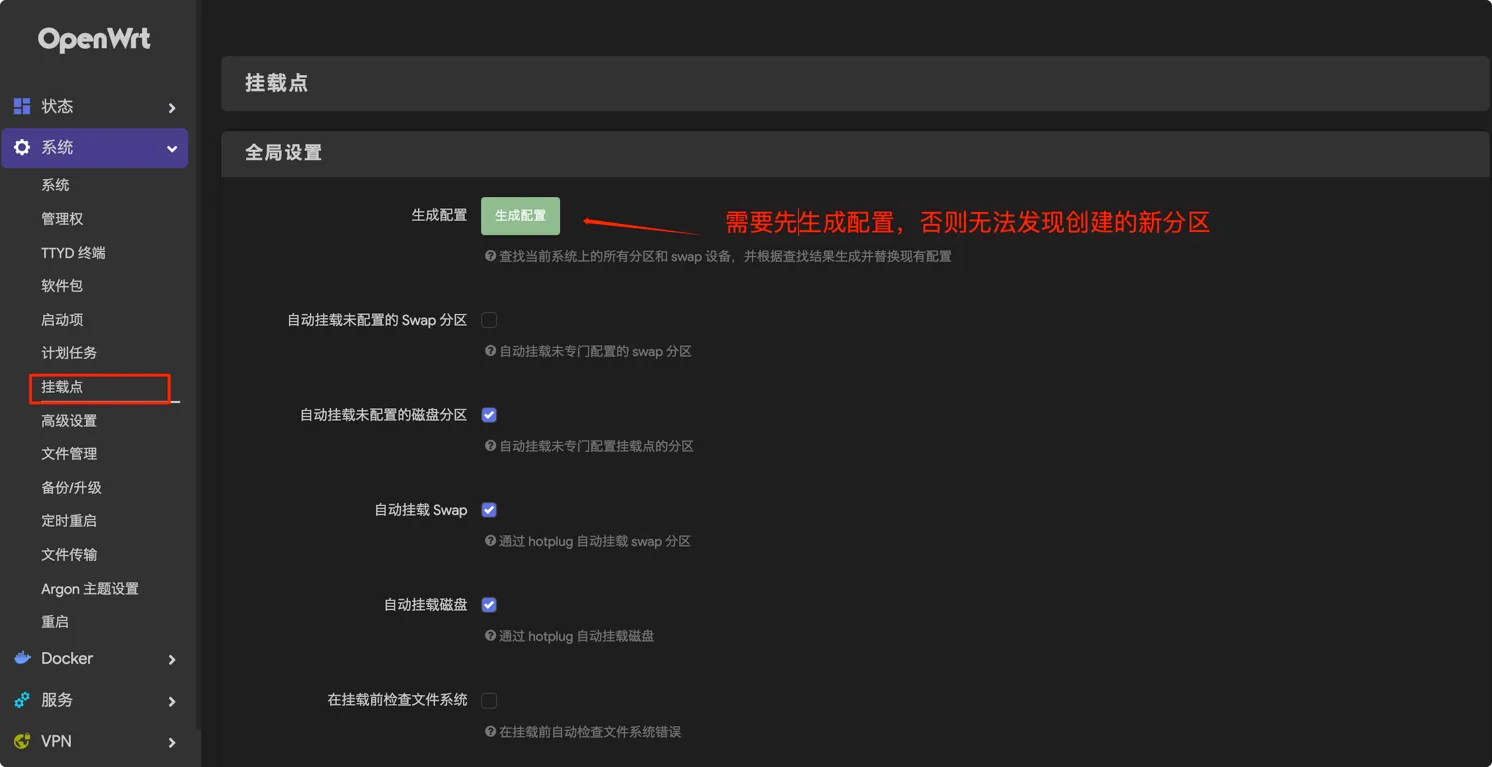The image size is (1492, 767).
Task: Click the OpenWrt logo
Action: coord(94,39)
